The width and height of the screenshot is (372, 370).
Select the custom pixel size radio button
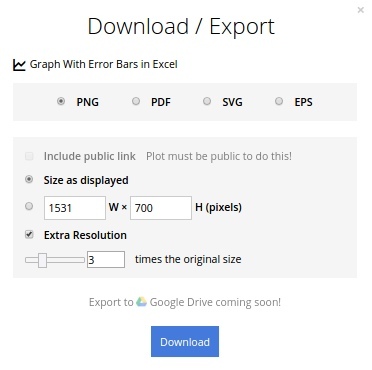tap(29, 206)
